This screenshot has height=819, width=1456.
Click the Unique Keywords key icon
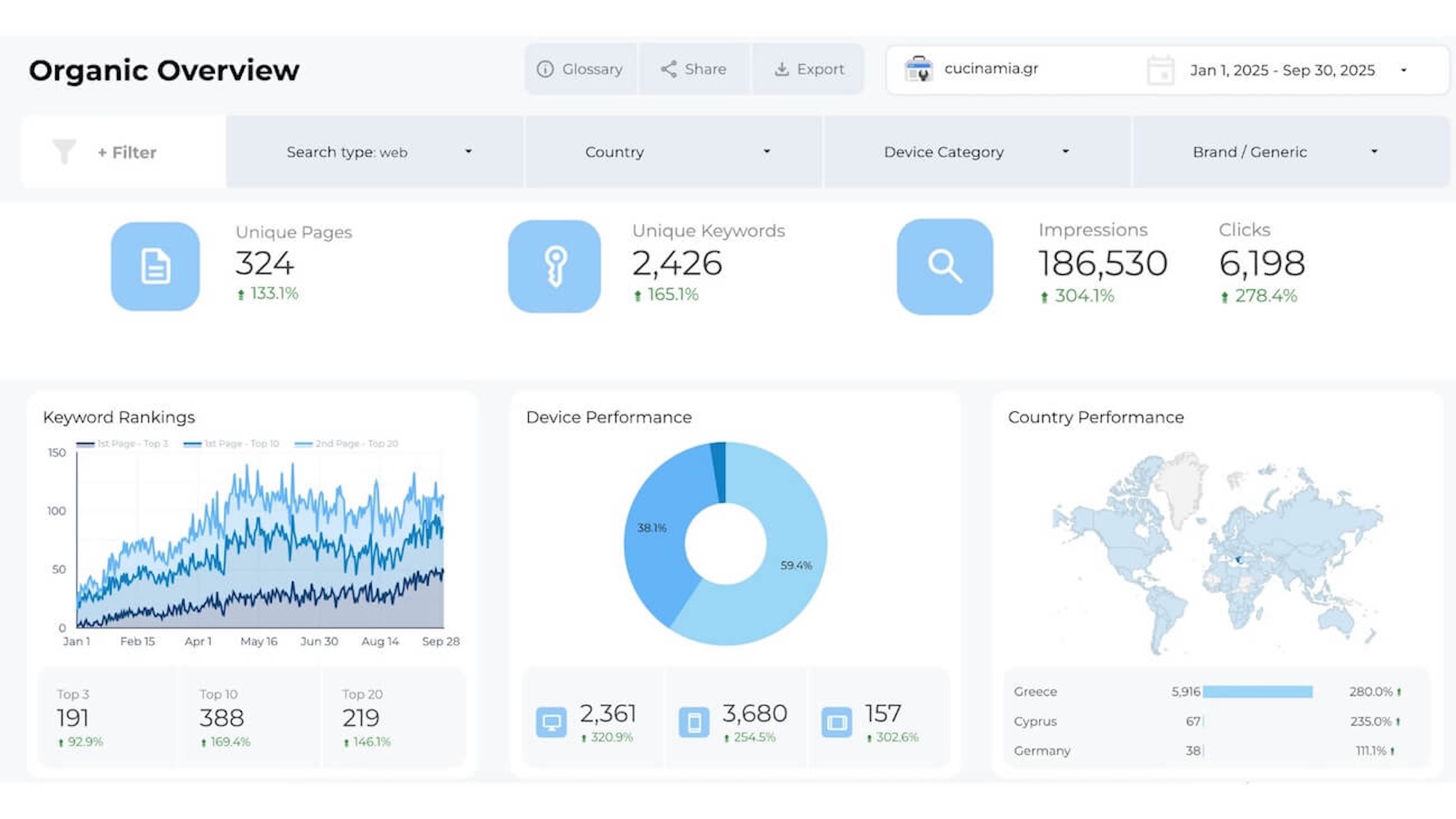coord(554,267)
